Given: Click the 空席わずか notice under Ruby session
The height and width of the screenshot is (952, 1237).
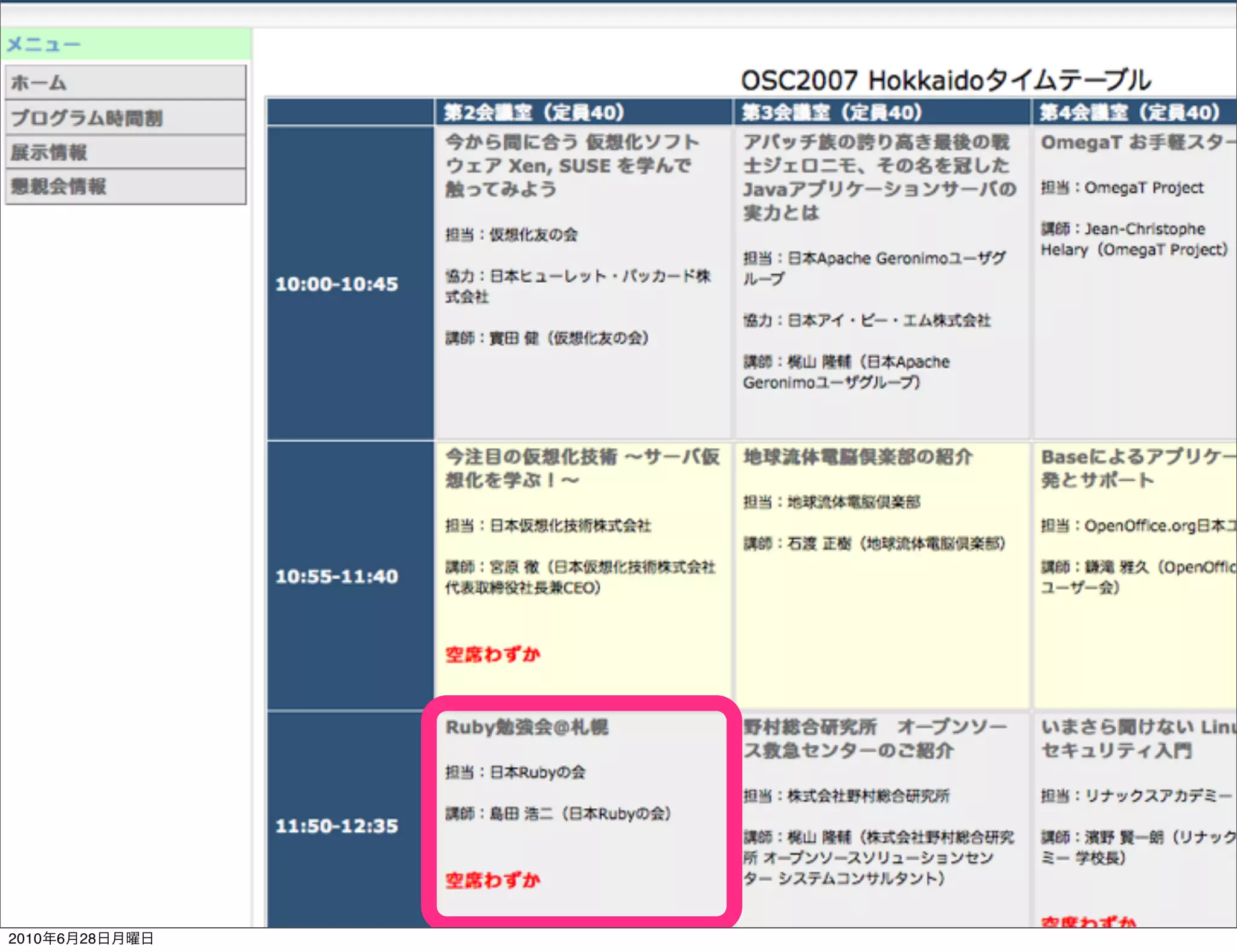Looking at the screenshot, I should pos(493,880).
